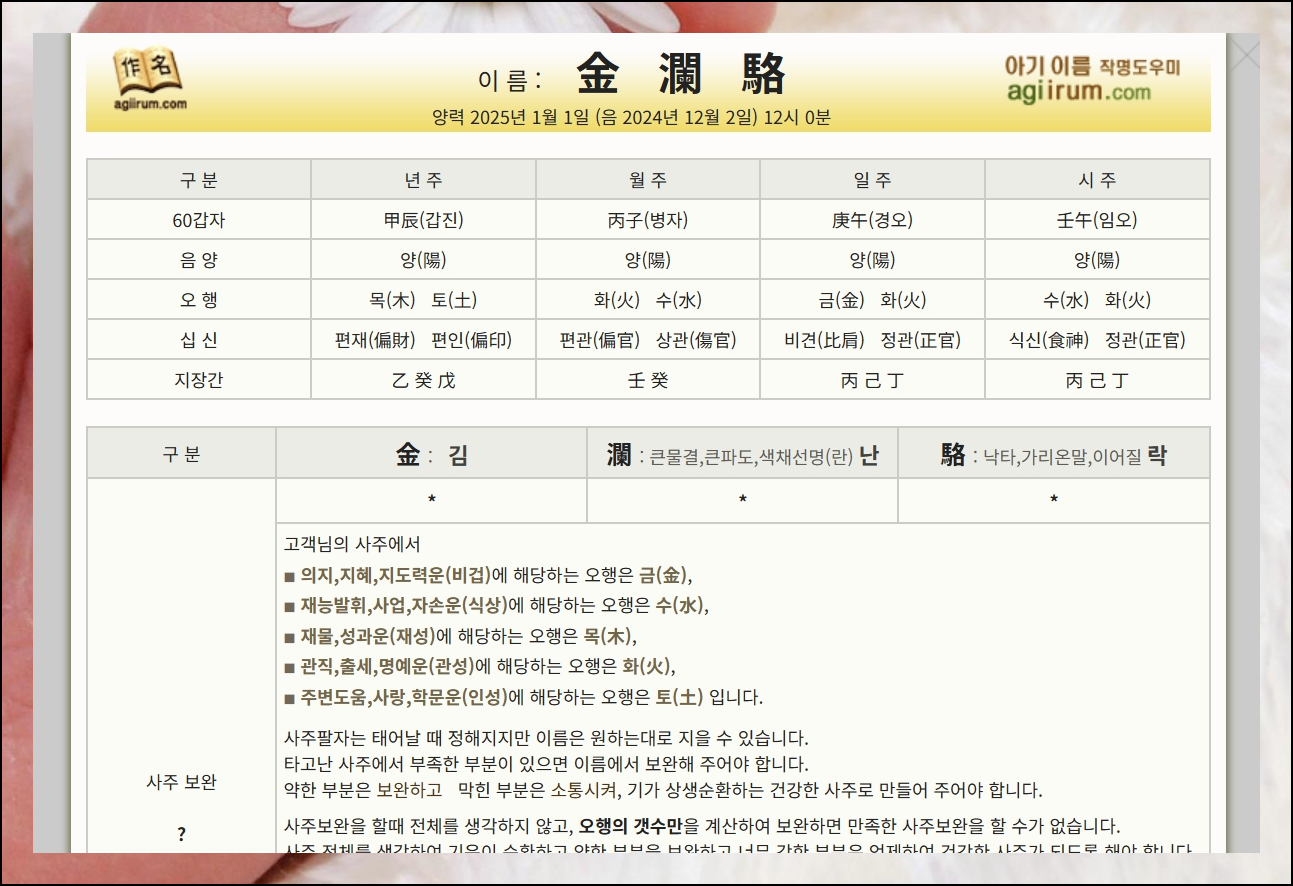The height and width of the screenshot is (886, 1293).
Task: Select the 오행 row label
Action: 199,300
